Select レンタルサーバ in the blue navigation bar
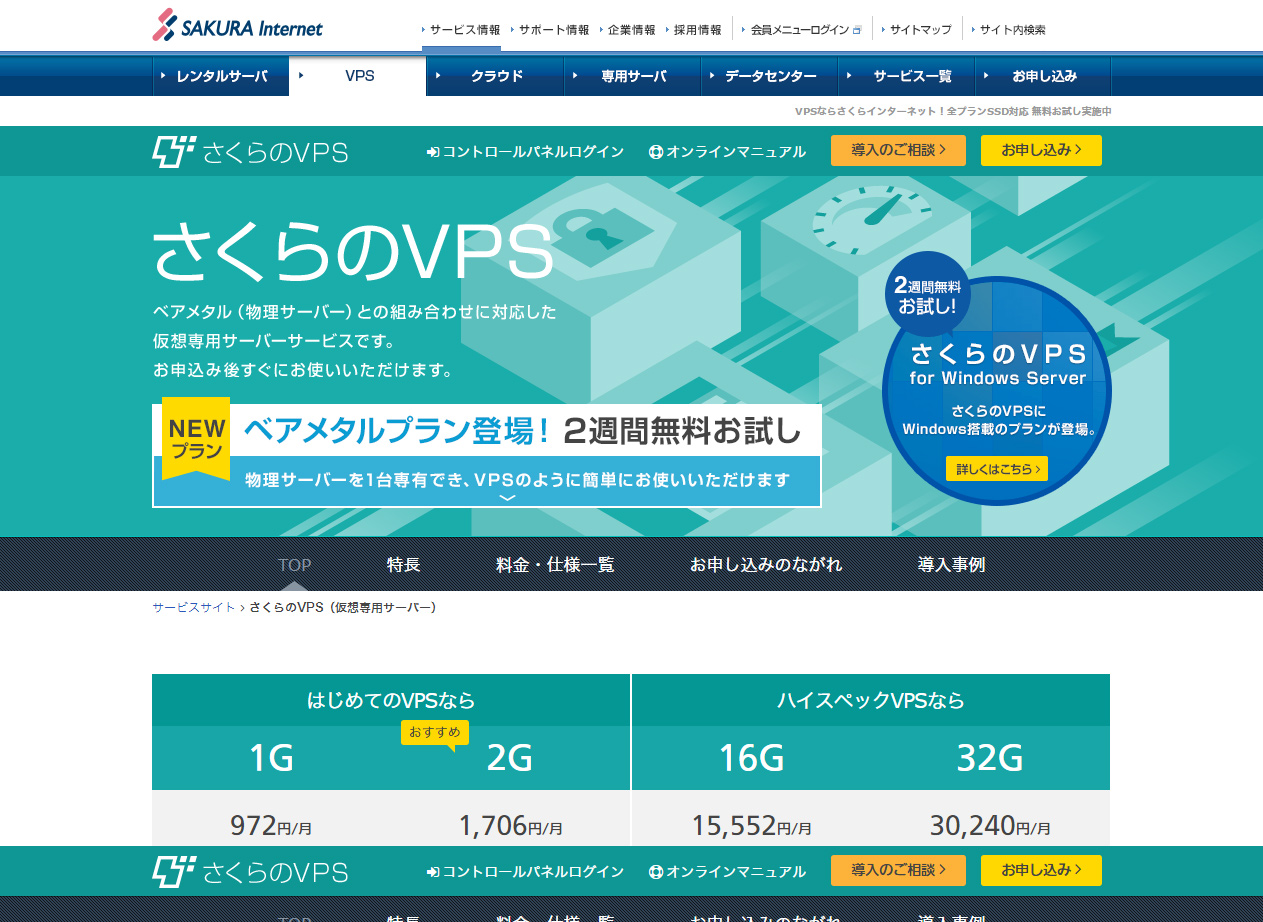Image resolution: width=1263 pixels, height=922 pixels. [221, 76]
